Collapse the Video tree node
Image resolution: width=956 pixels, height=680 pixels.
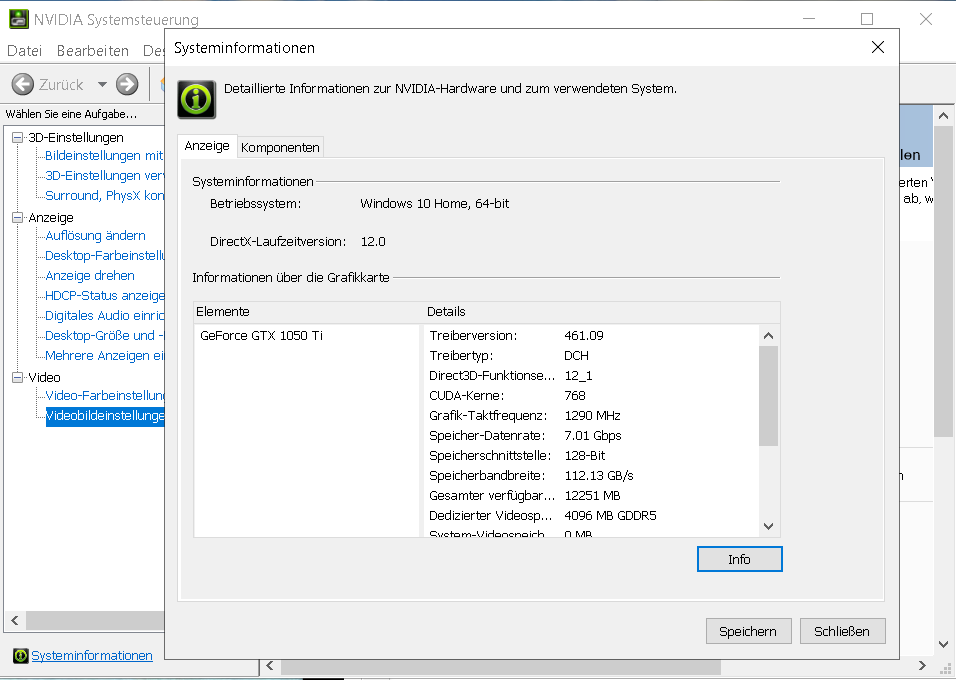tap(17, 377)
